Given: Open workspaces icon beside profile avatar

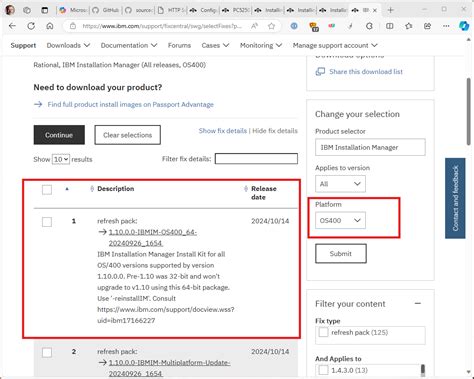Looking at the screenshot, I should coord(27,10).
